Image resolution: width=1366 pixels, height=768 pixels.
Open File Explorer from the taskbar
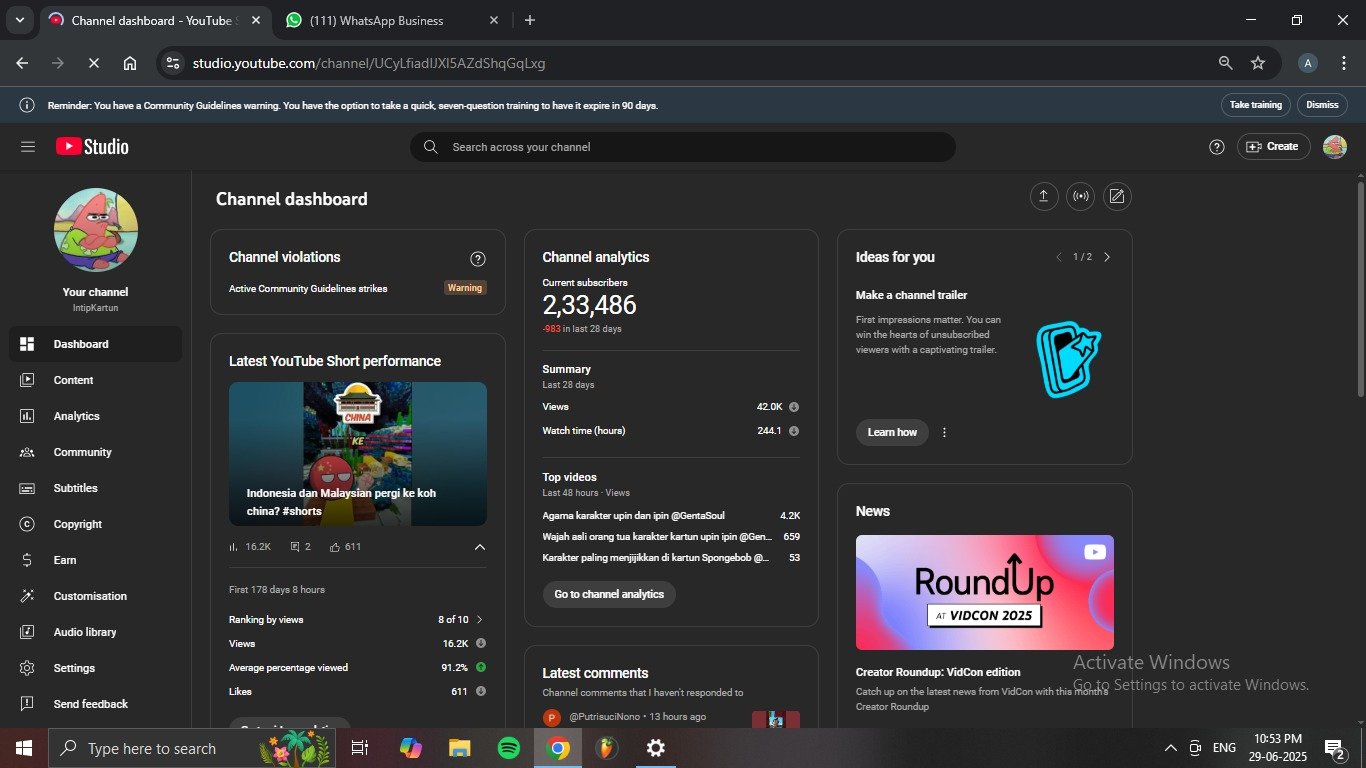point(460,748)
